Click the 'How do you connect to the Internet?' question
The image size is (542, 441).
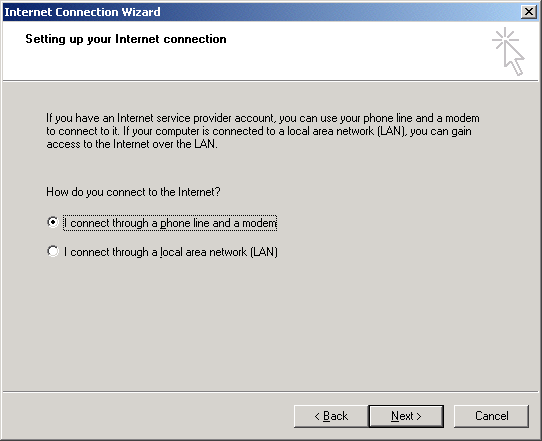(133, 192)
